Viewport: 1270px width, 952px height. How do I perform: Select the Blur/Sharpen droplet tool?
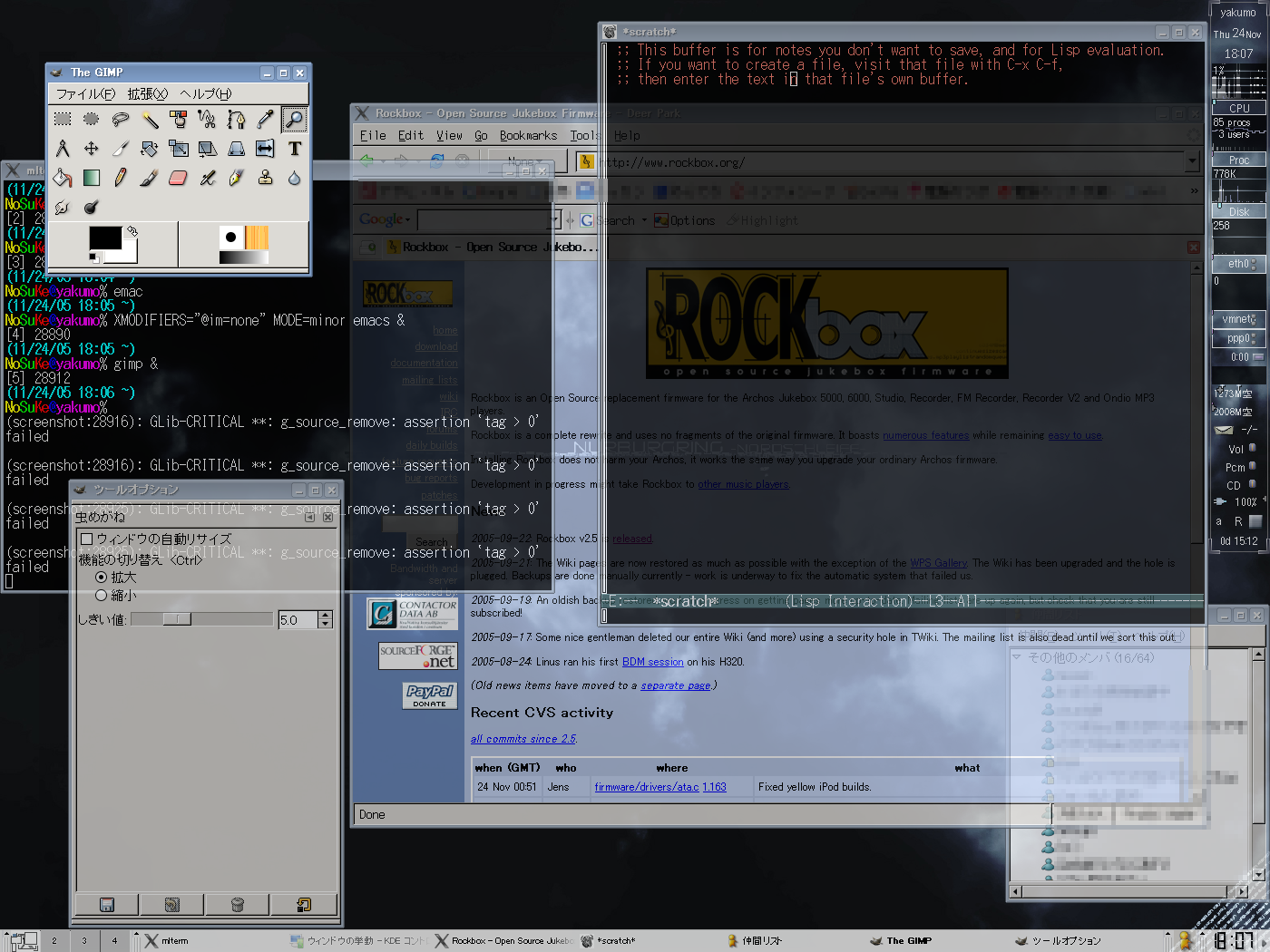pos(294,177)
